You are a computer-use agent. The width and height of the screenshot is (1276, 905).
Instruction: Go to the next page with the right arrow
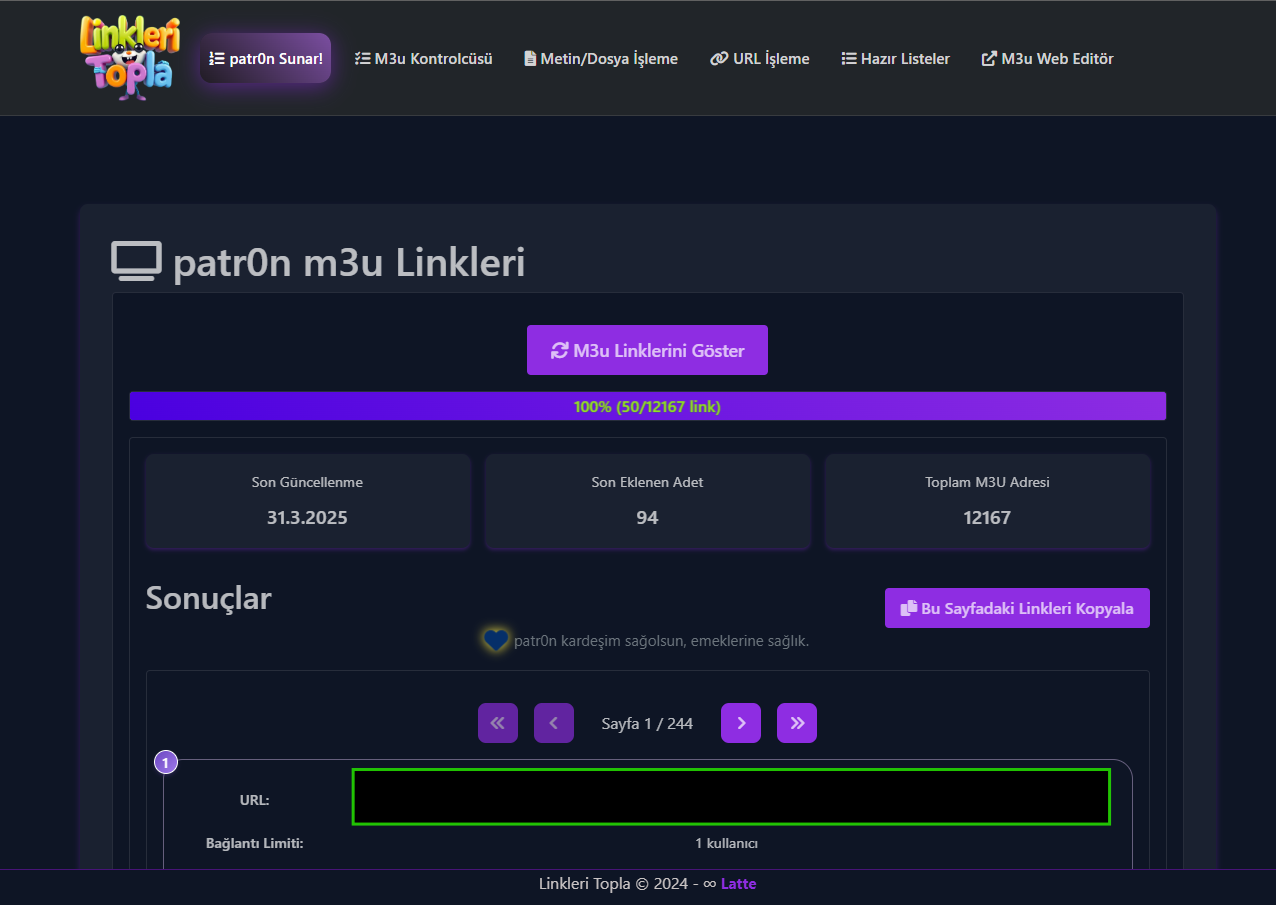[741, 723]
